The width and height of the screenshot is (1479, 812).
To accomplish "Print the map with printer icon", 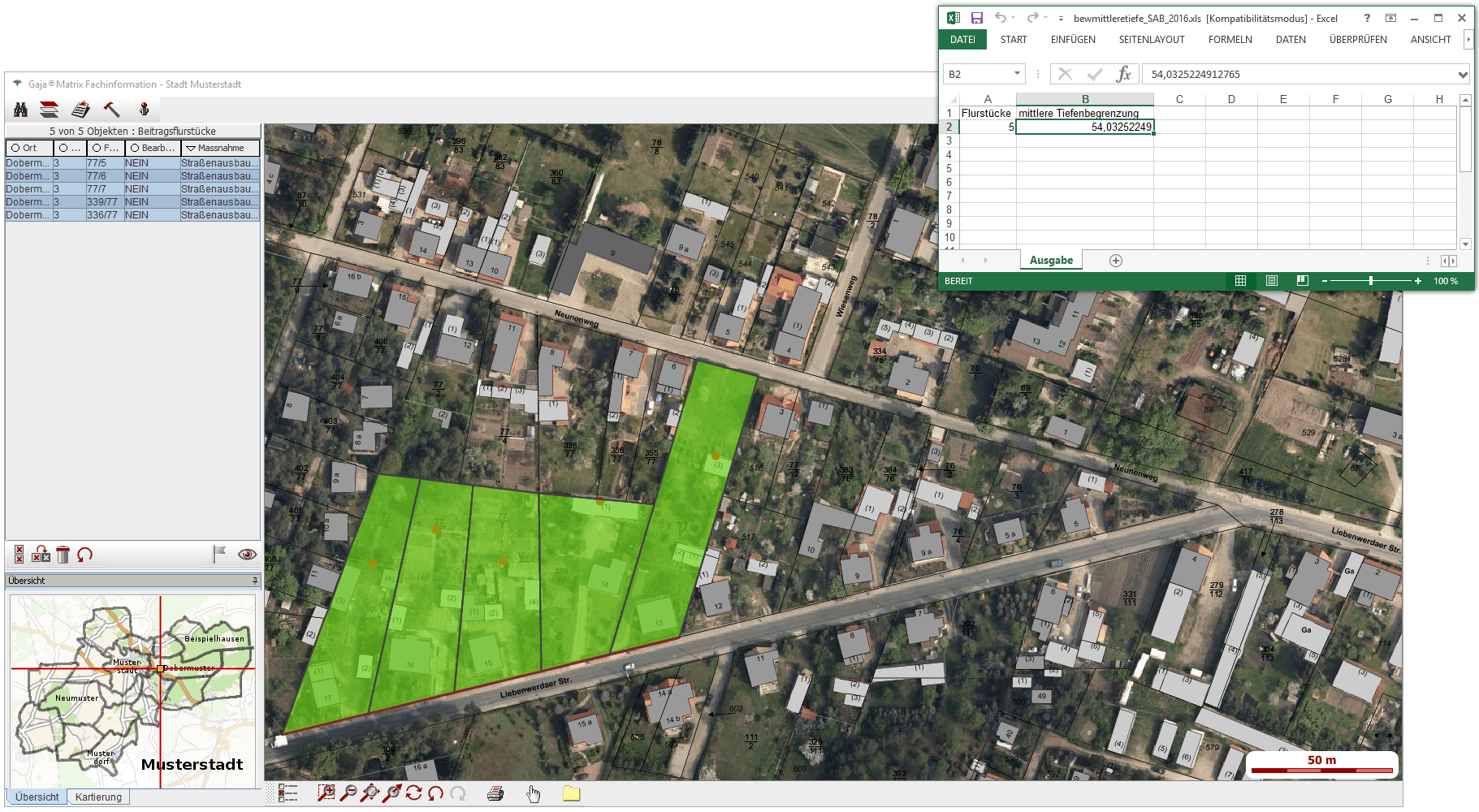I will (x=495, y=793).
